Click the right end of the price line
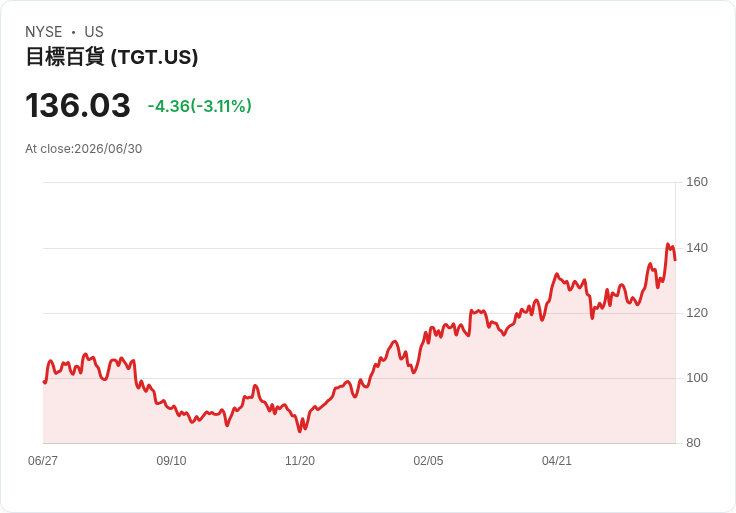 point(675,260)
